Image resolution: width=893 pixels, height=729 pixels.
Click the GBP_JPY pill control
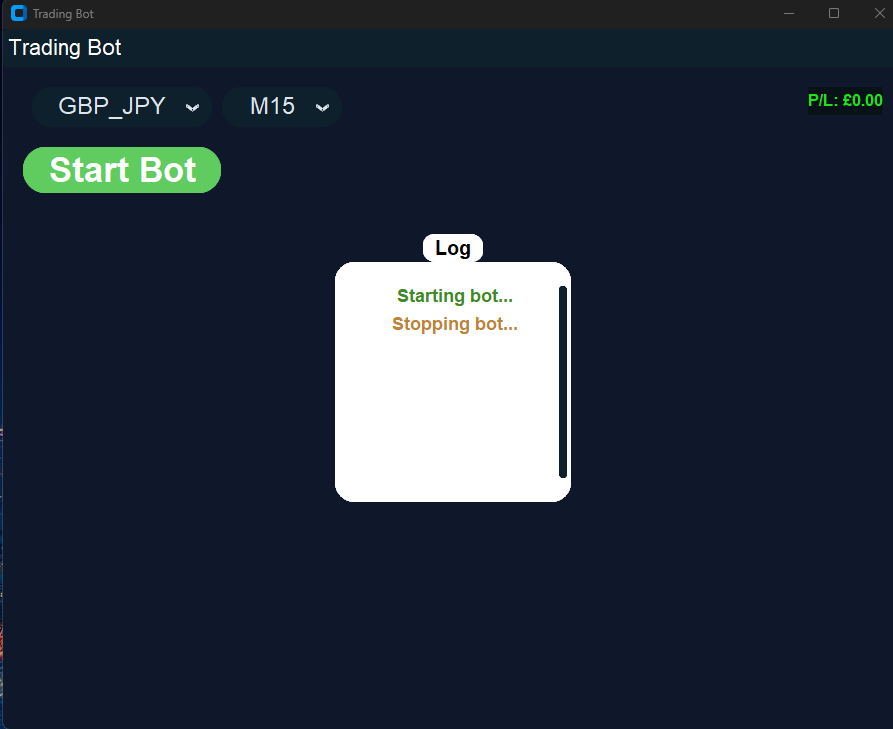(122, 106)
